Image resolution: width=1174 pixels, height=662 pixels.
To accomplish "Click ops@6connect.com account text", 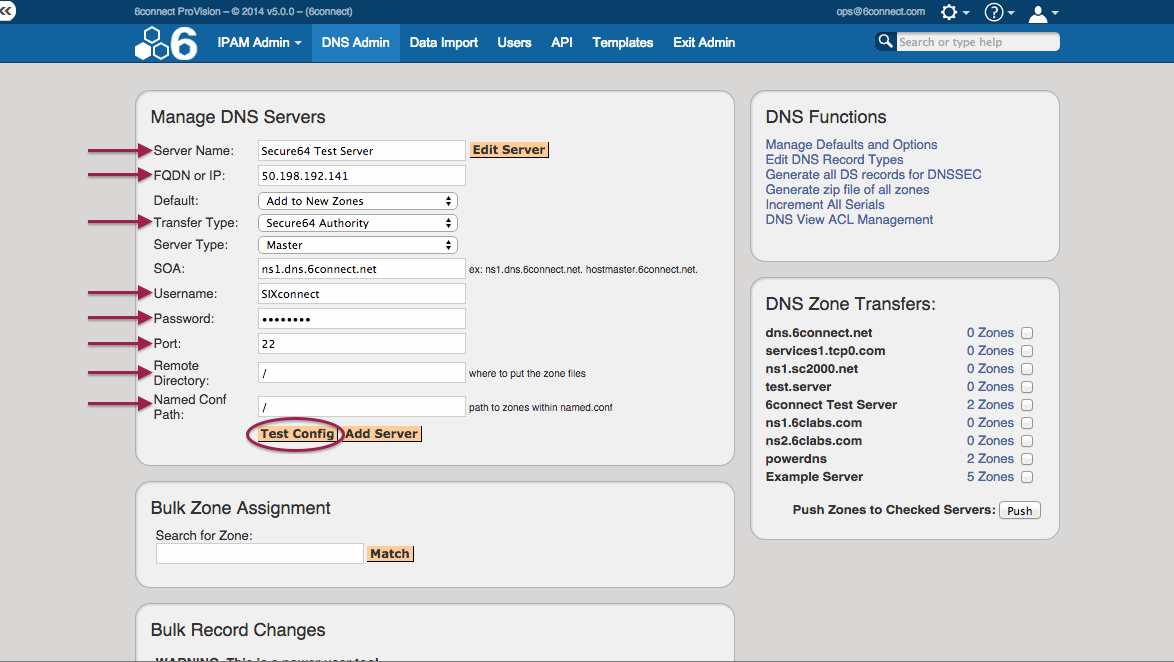I will click(880, 11).
